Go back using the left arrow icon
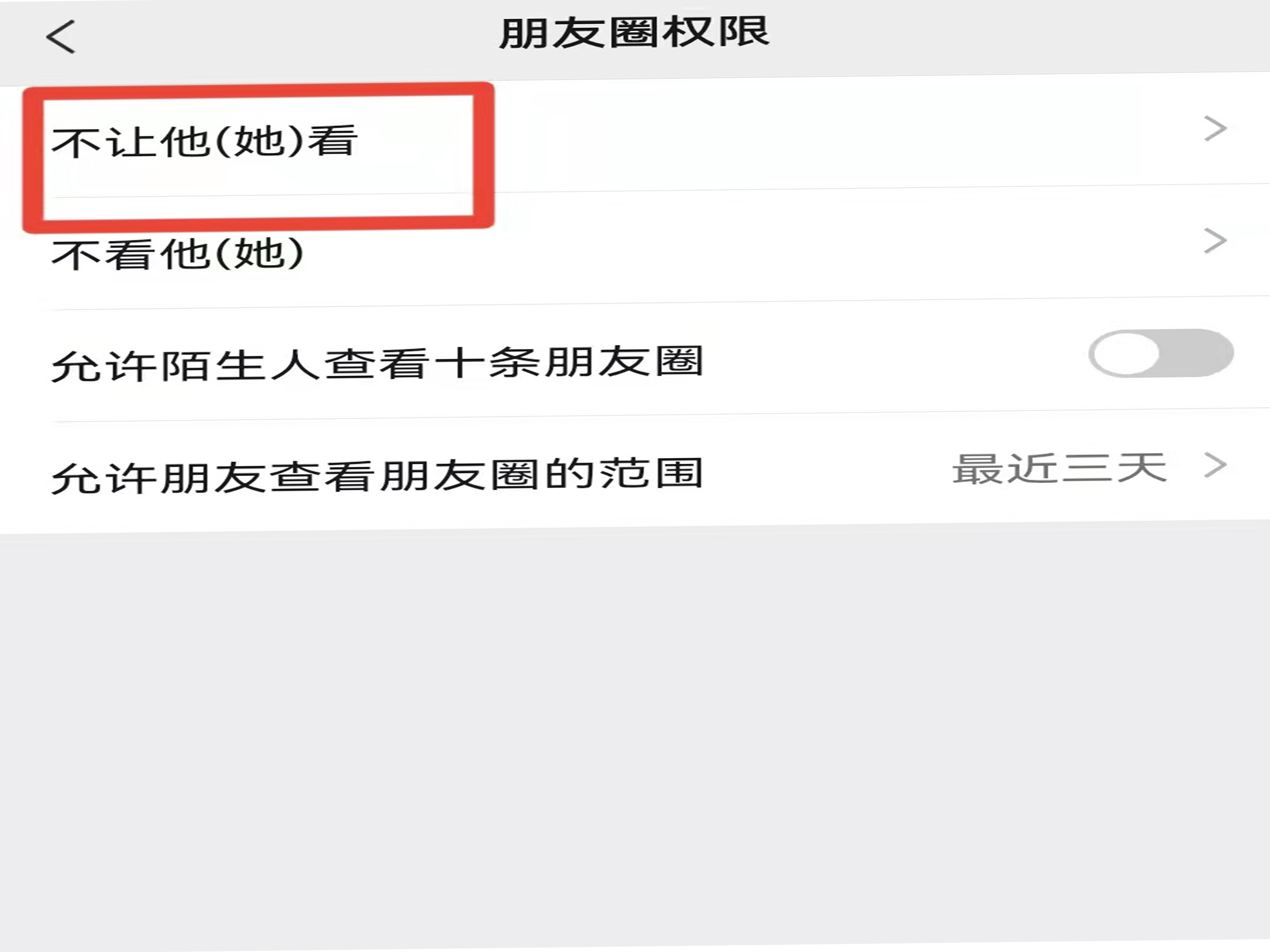 61,37
